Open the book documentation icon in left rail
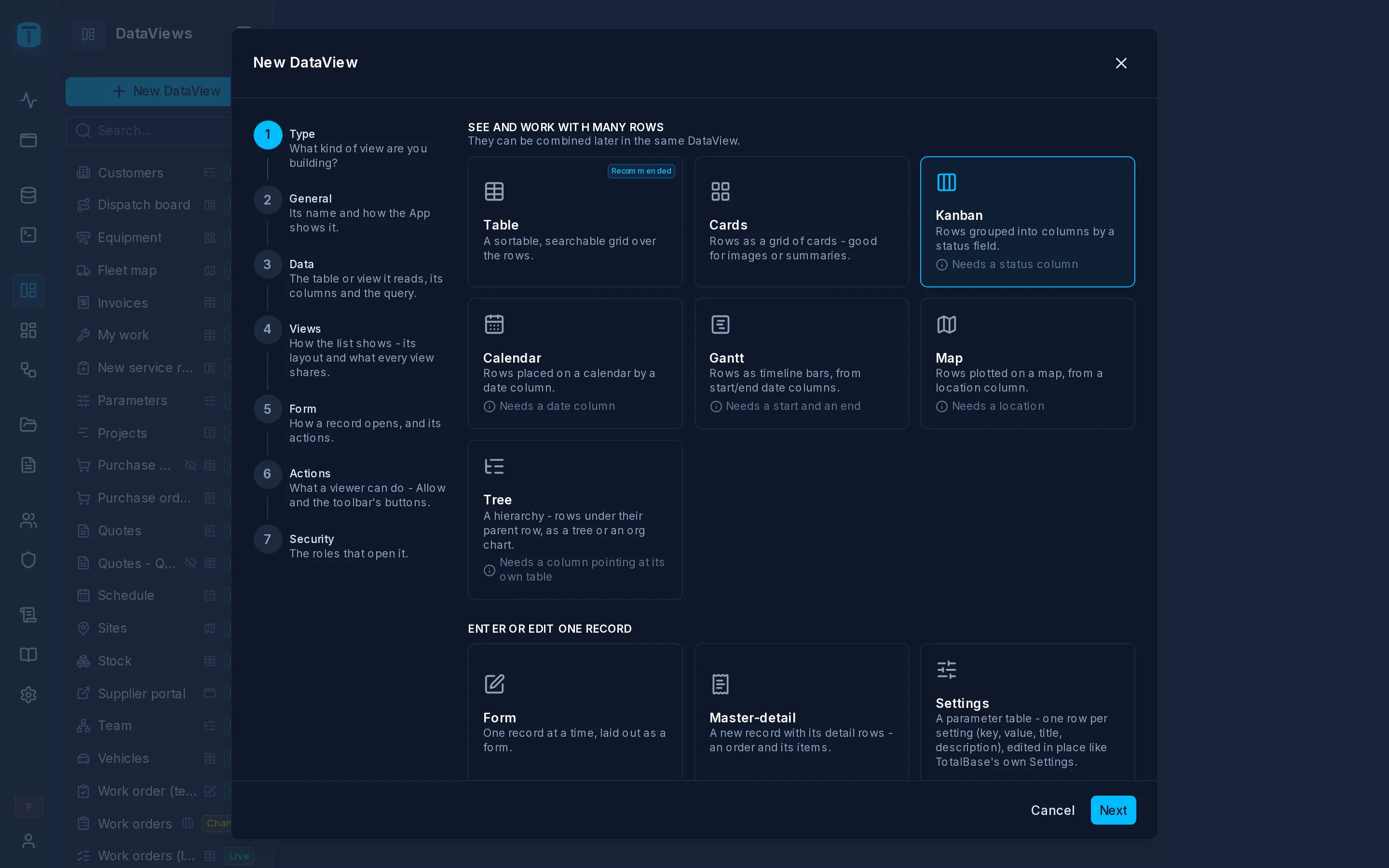This screenshot has width=1389, height=868. 28,655
